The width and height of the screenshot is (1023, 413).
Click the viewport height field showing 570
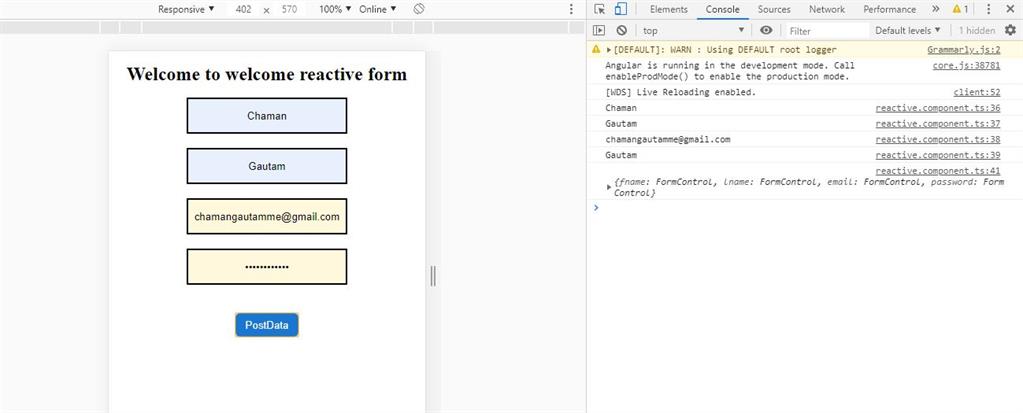(x=290, y=9)
